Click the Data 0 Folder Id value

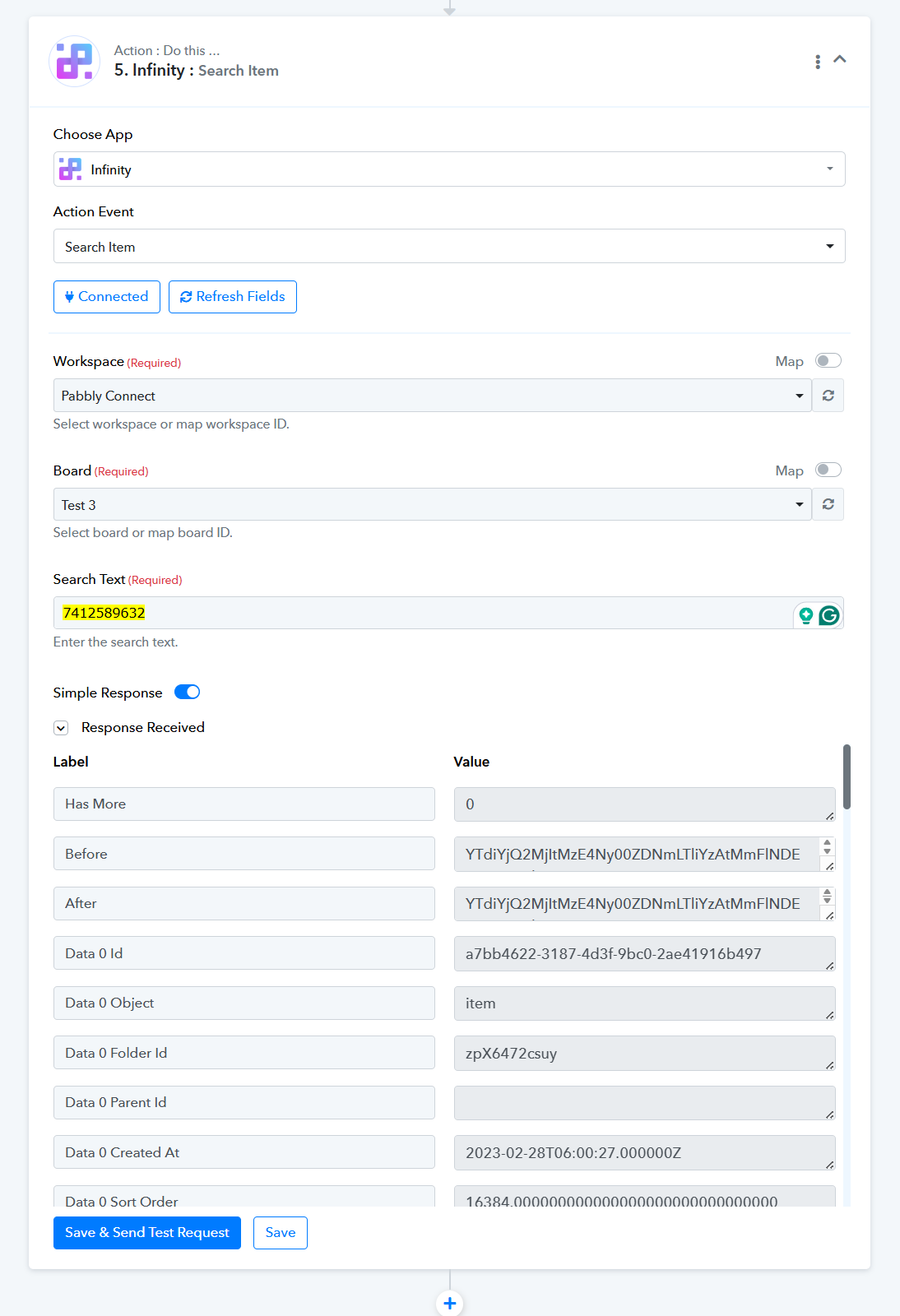click(x=645, y=1054)
